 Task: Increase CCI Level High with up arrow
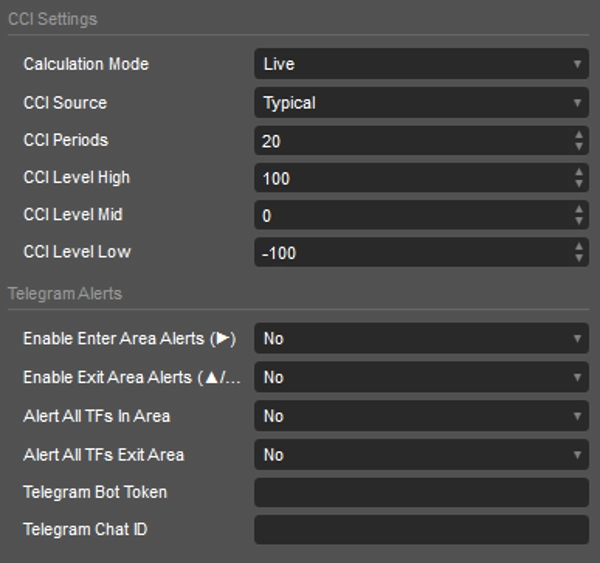pos(579,172)
